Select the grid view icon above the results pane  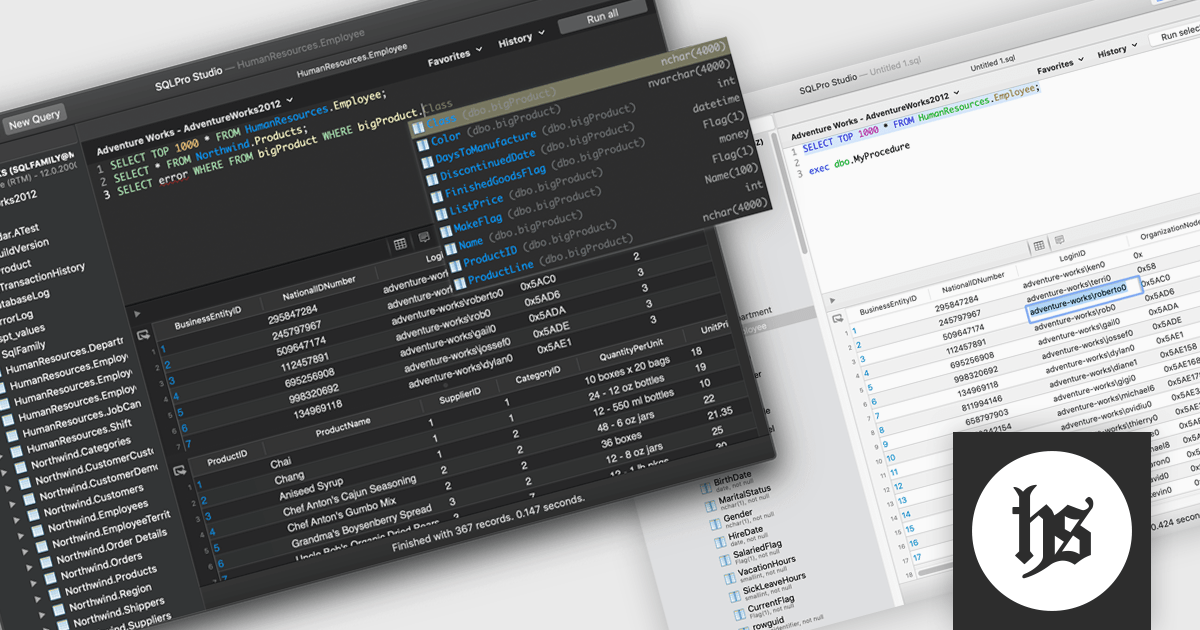tap(401, 244)
